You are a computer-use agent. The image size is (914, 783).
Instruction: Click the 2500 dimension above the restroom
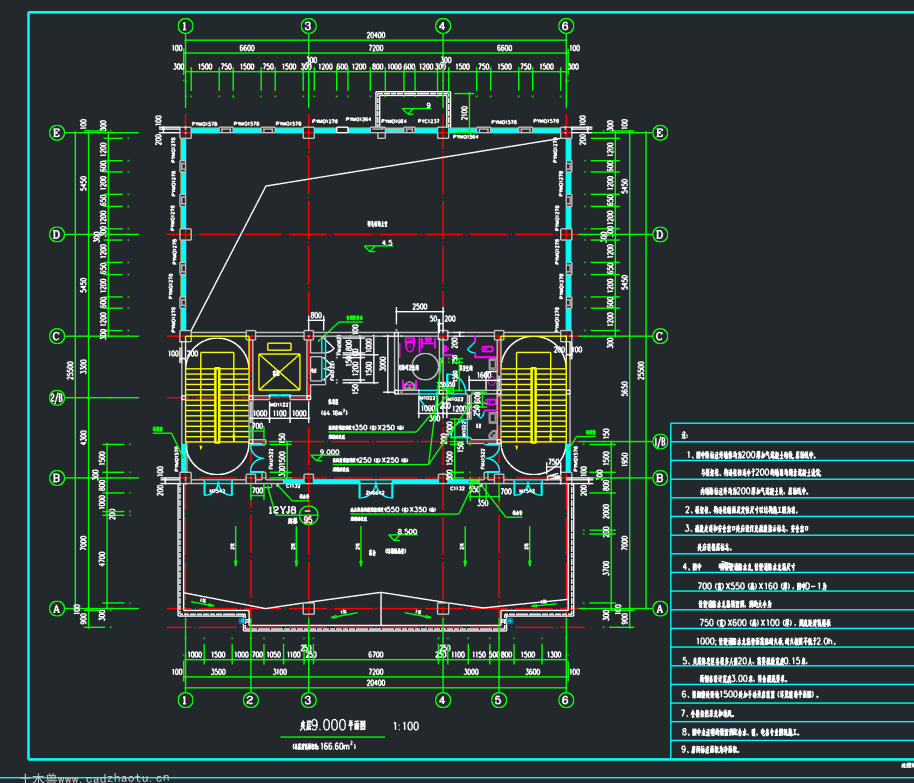(x=420, y=307)
